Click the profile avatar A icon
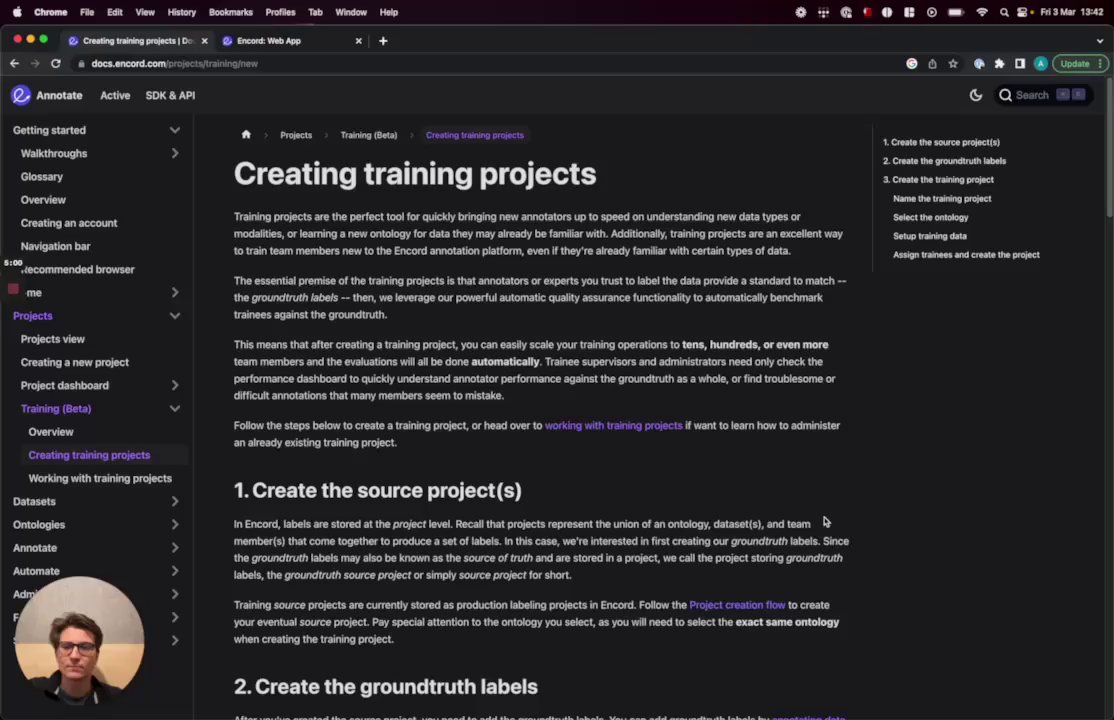Screen dimensions: 1114x720 [1040, 64]
